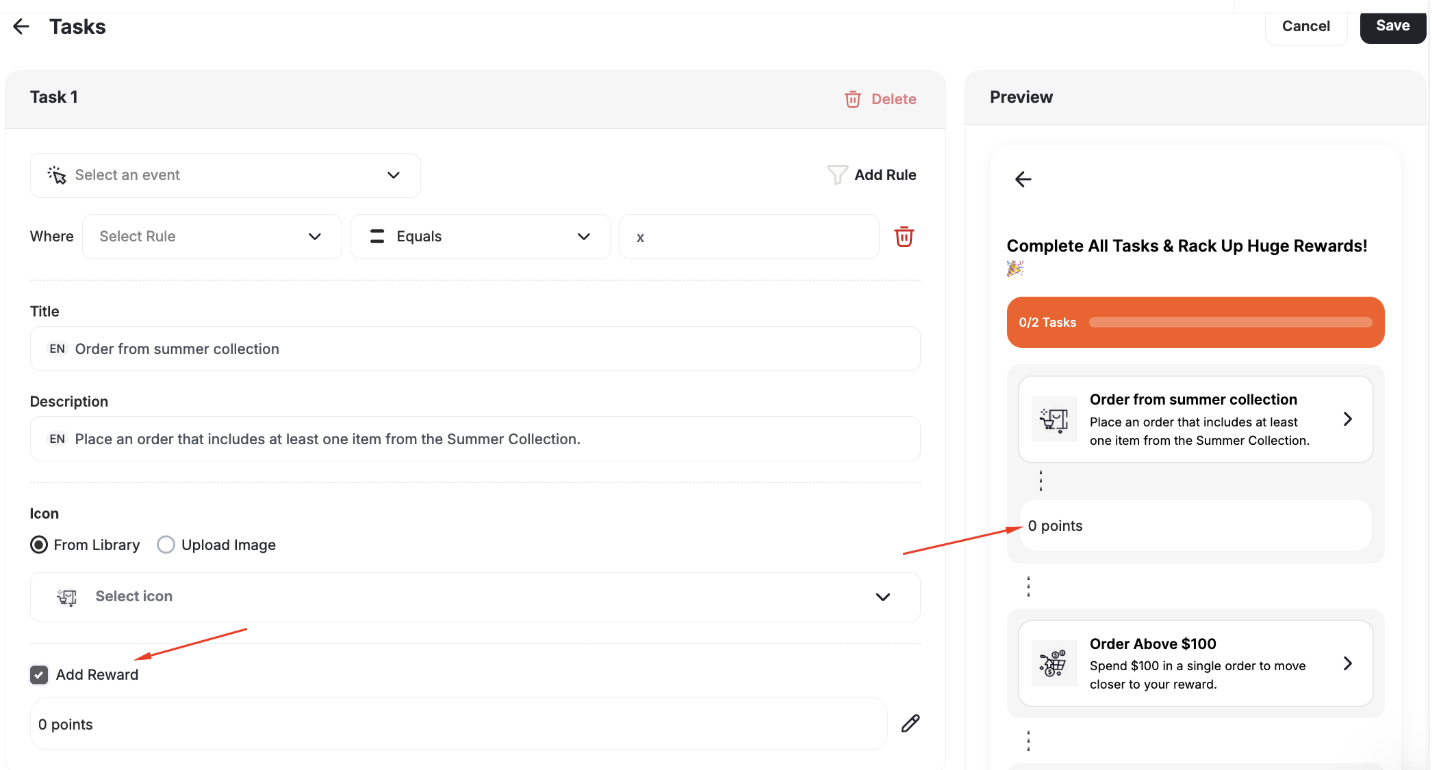Edit reward with the pencil icon
This screenshot has width=1432, height=770.
click(x=910, y=724)
